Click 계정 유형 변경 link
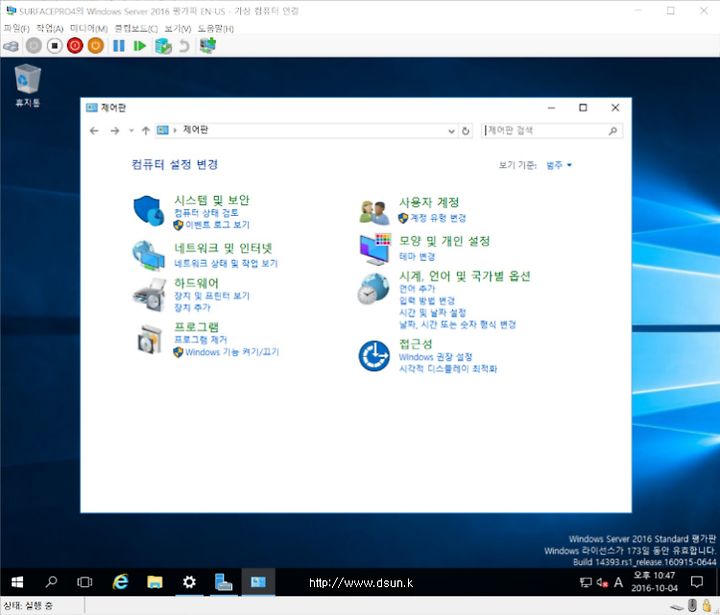This screenshot has height=615, width=720. [438, 218]
